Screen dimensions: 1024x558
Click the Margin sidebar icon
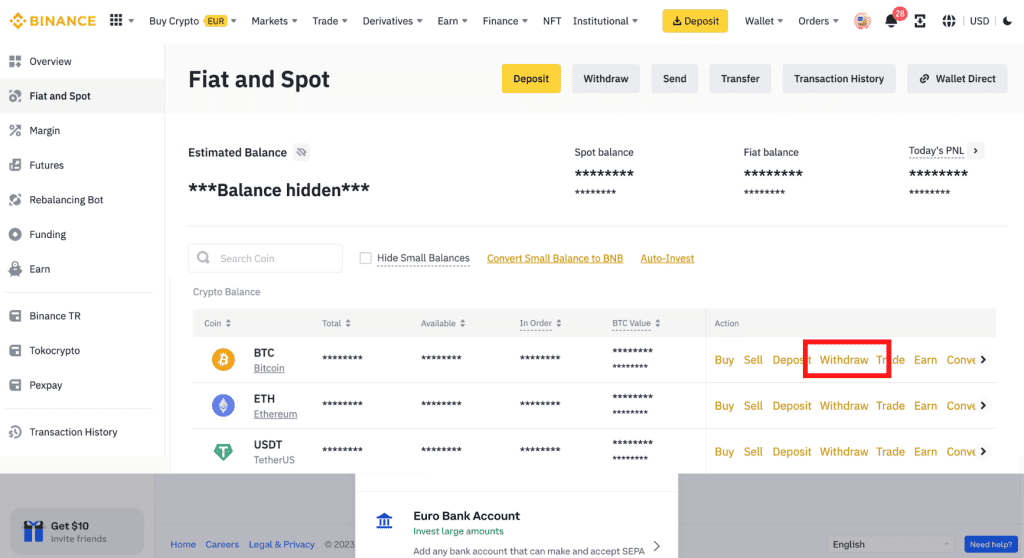click(x=15, y=131)
